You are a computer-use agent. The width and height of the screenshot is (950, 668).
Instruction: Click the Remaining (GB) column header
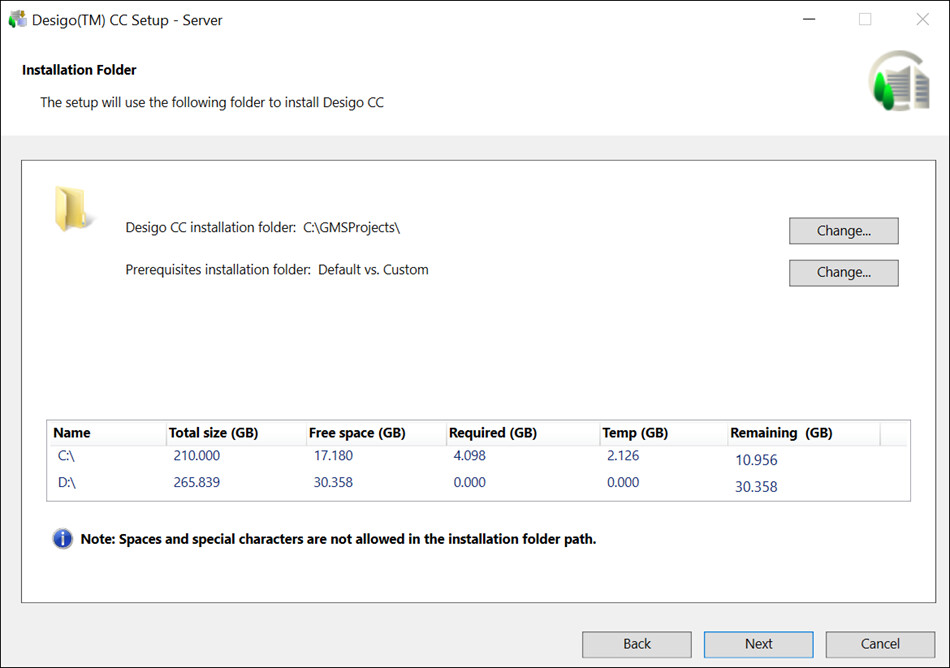click(x=781, y=433)
